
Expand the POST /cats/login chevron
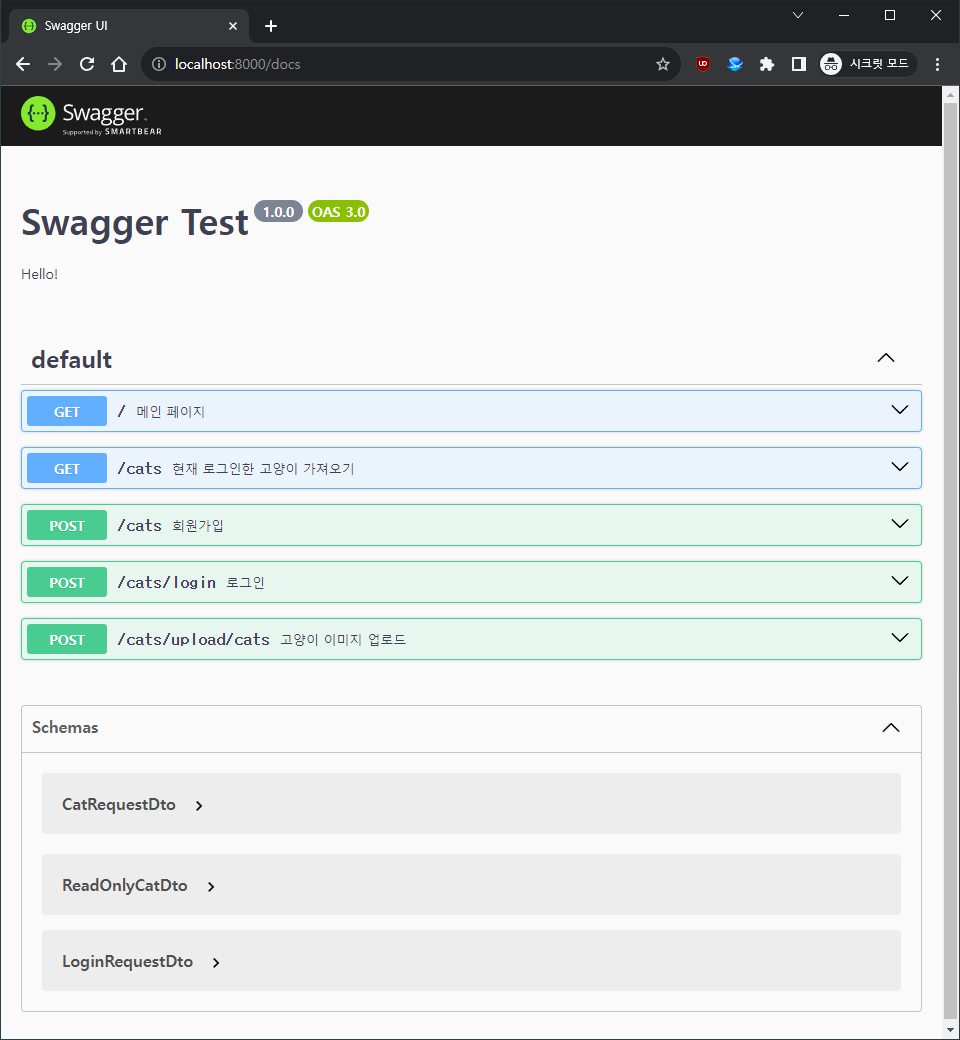tap(900, 581)
